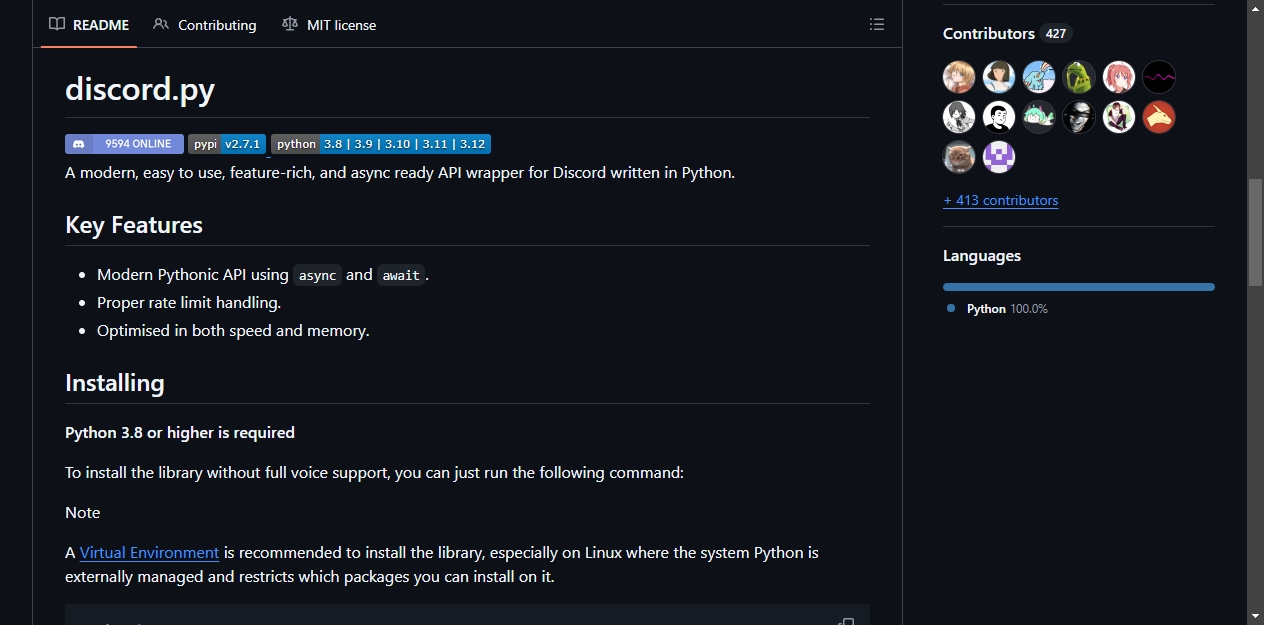
Task: Click the Discord 9594 ONLINE badge
Action: point(124,144)
